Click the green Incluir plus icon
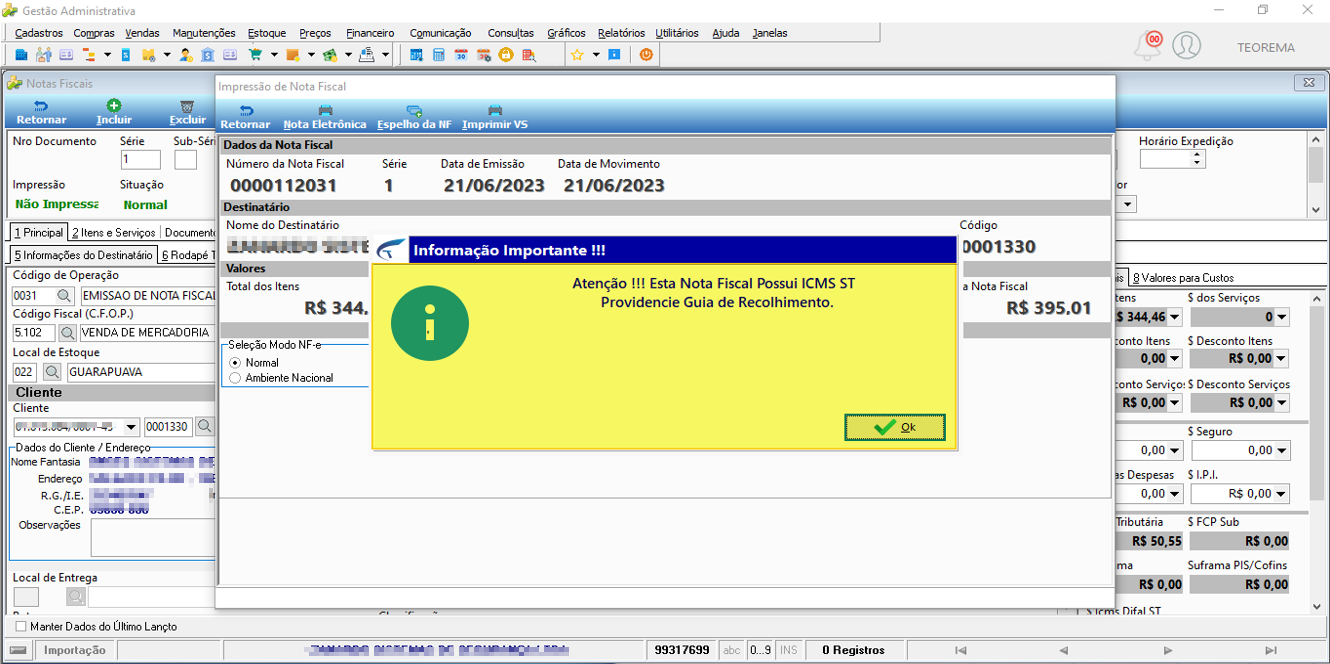The width and height of the screenshot is (1330, 664). 114,105
